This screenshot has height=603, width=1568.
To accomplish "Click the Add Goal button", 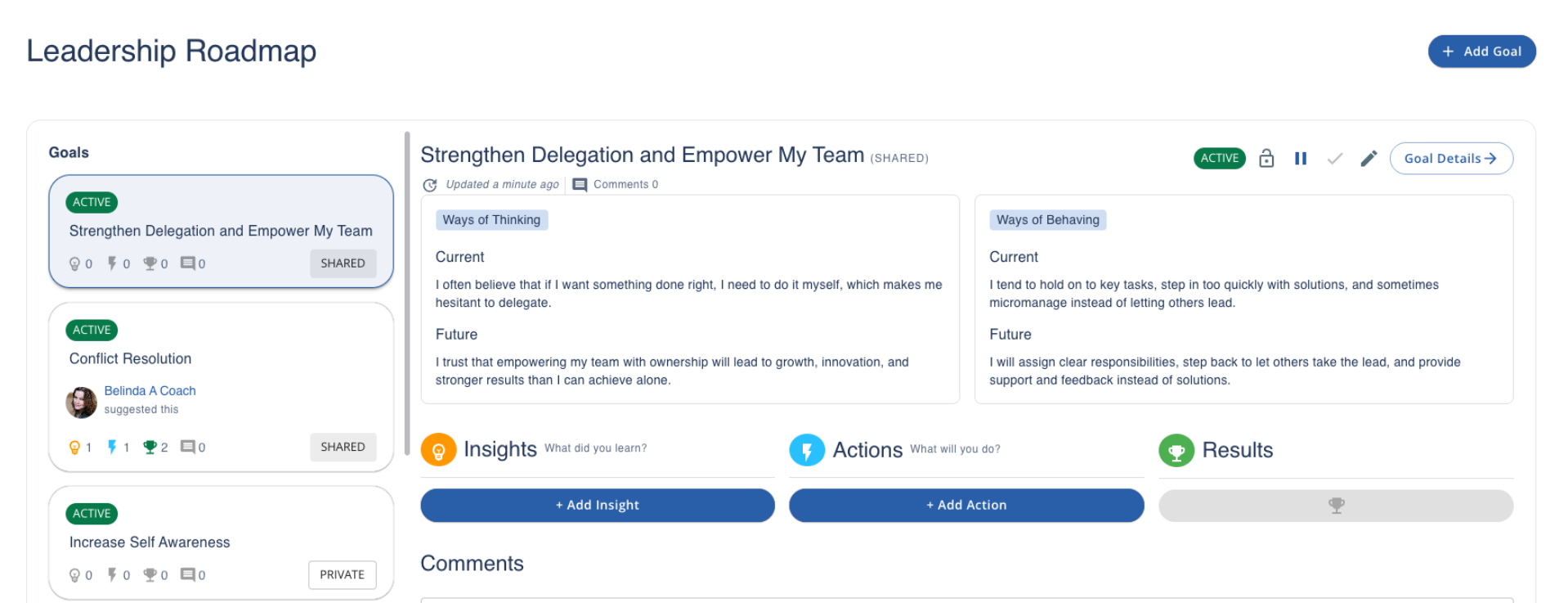I will 1481,51.
